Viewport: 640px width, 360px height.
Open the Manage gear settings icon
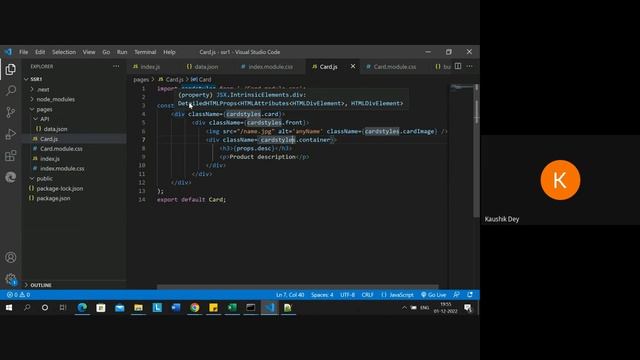click(x=11, y=279)
